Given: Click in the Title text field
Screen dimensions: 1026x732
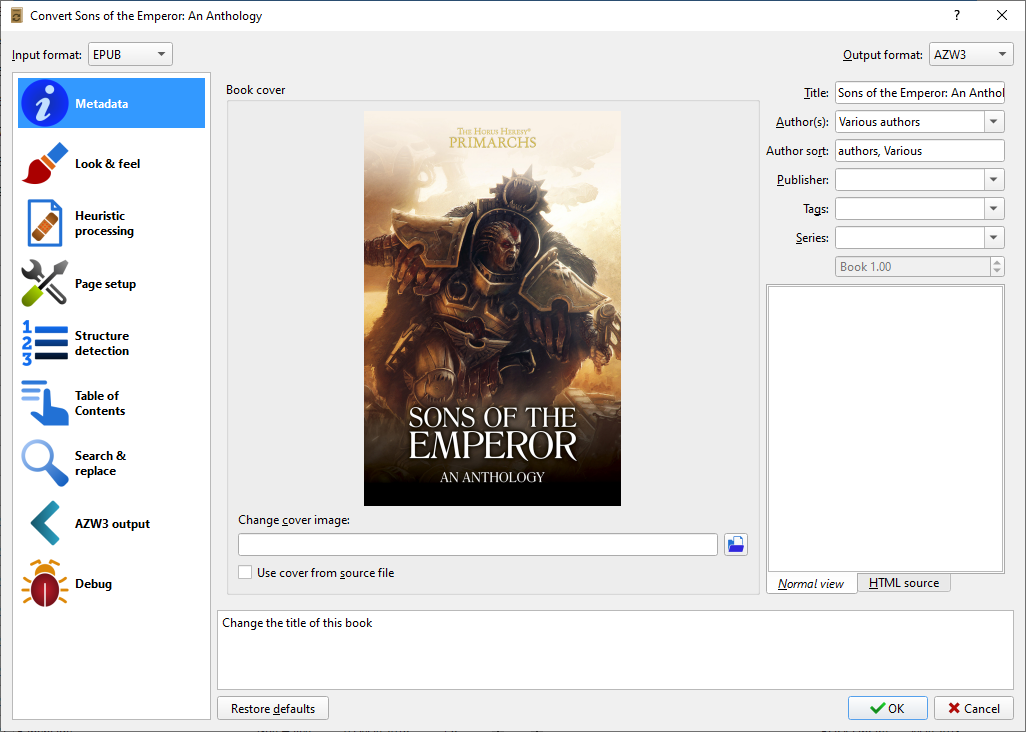Looking at the screenshot, I should (919, 93).
